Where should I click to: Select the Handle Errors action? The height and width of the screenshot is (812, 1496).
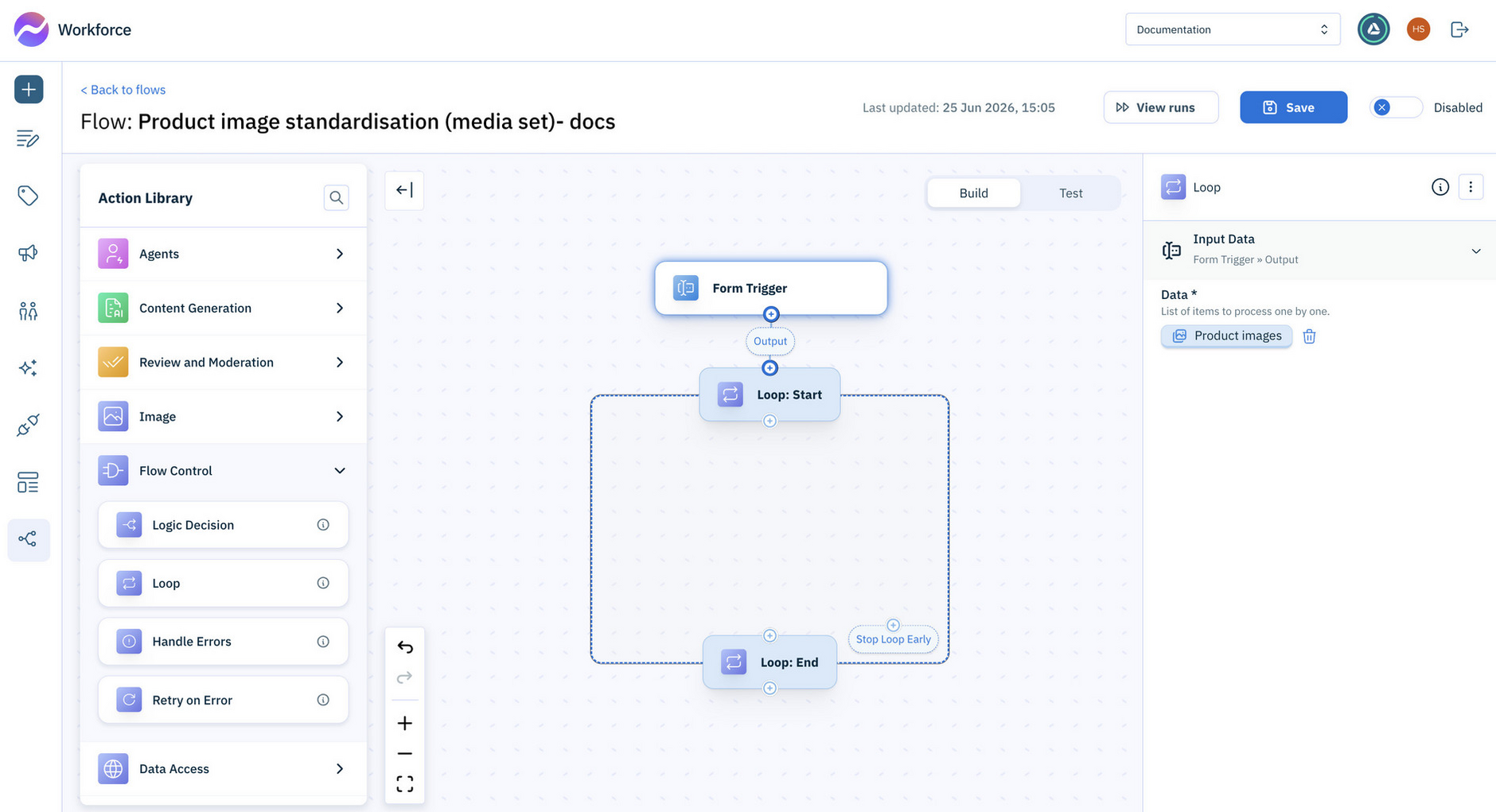224,642
